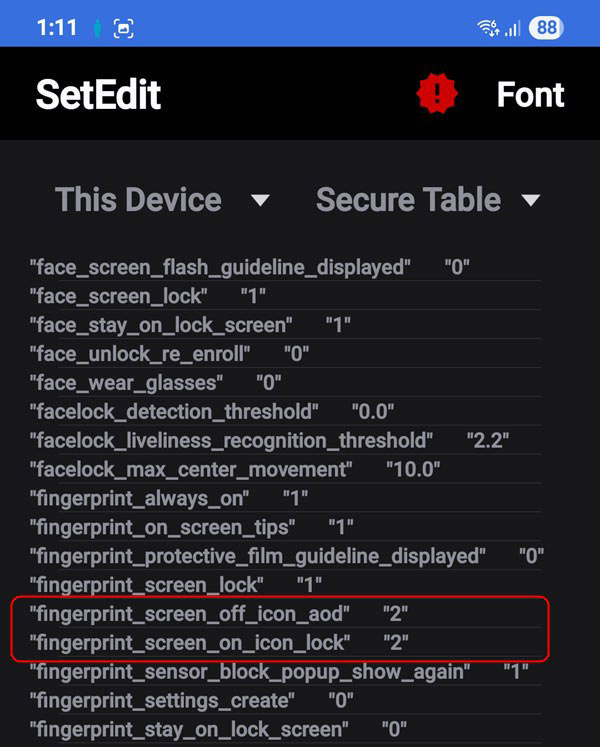600x747 pixels.
Task: Edit fingerprint_always_on setting
Action: point(168,498)
